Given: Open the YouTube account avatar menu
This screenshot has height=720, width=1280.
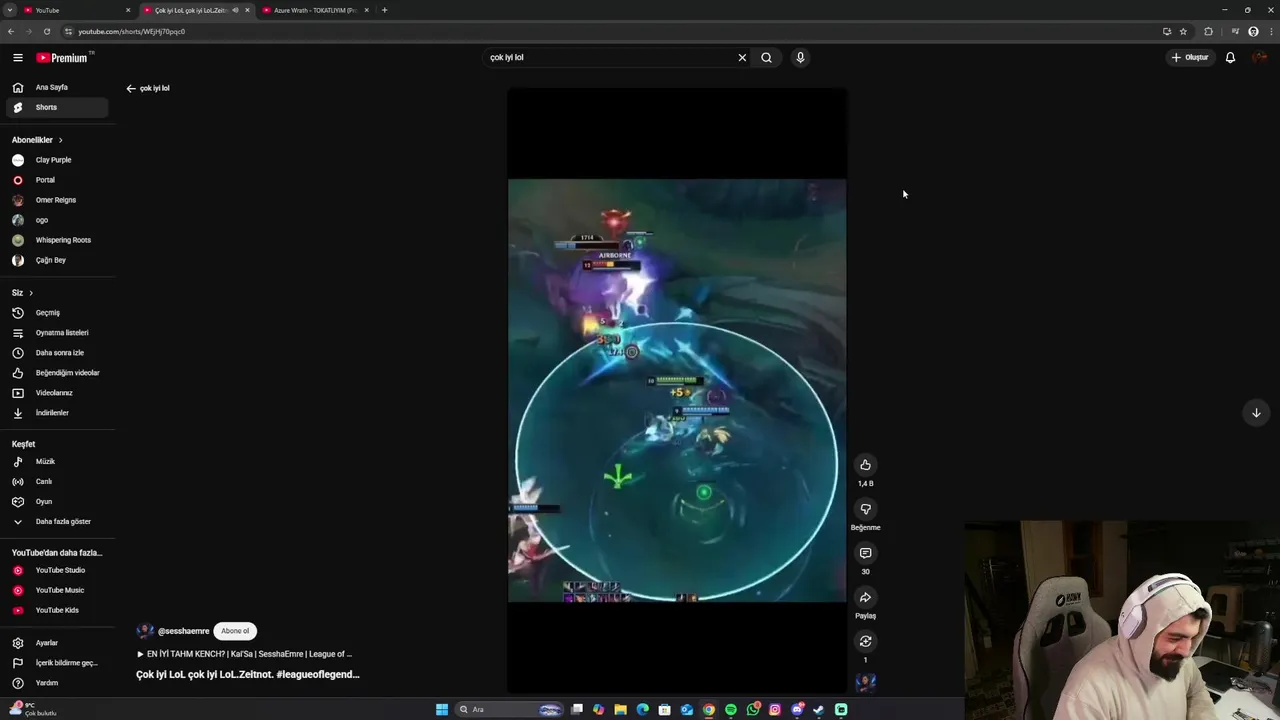Looking at the screenshot, I should (1259, 57).
